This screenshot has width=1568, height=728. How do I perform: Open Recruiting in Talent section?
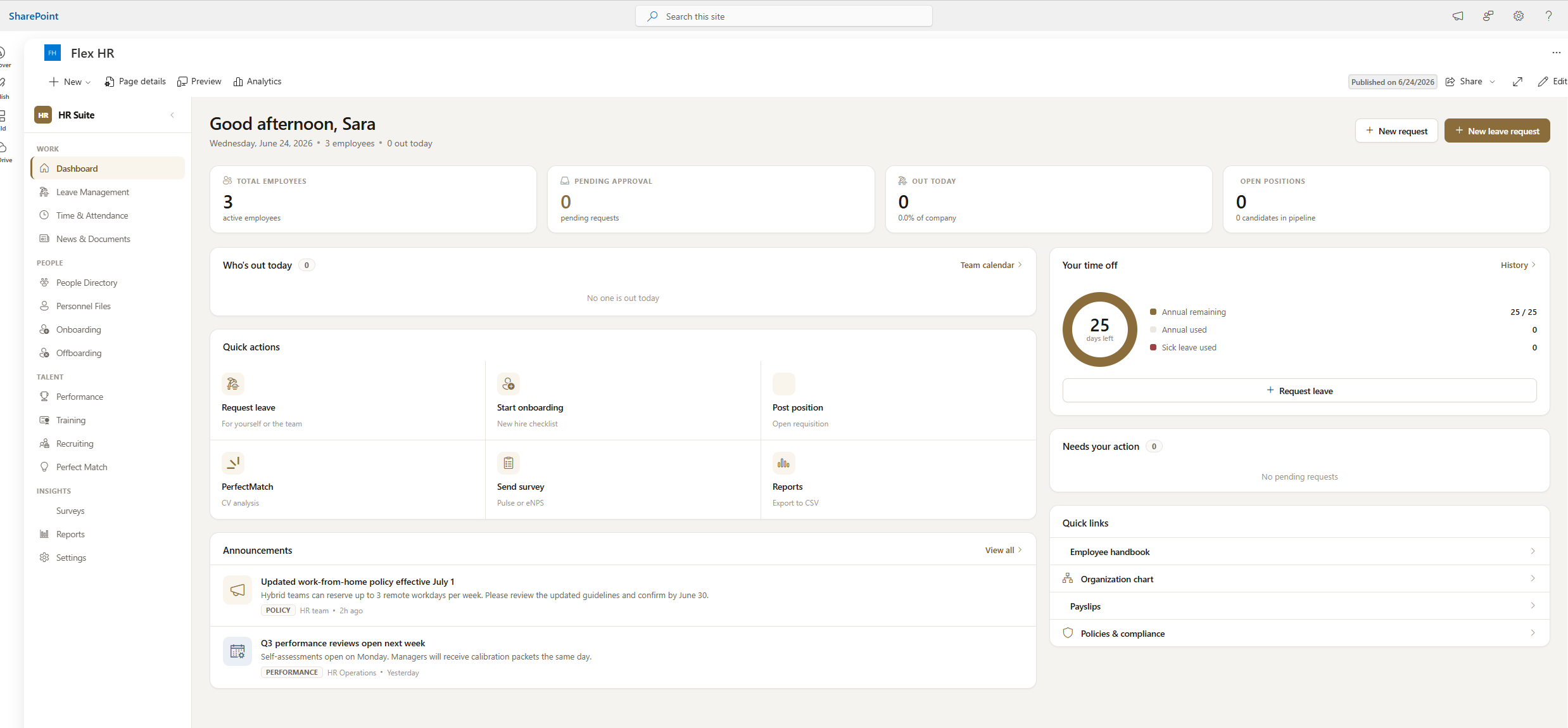(108, 444)
